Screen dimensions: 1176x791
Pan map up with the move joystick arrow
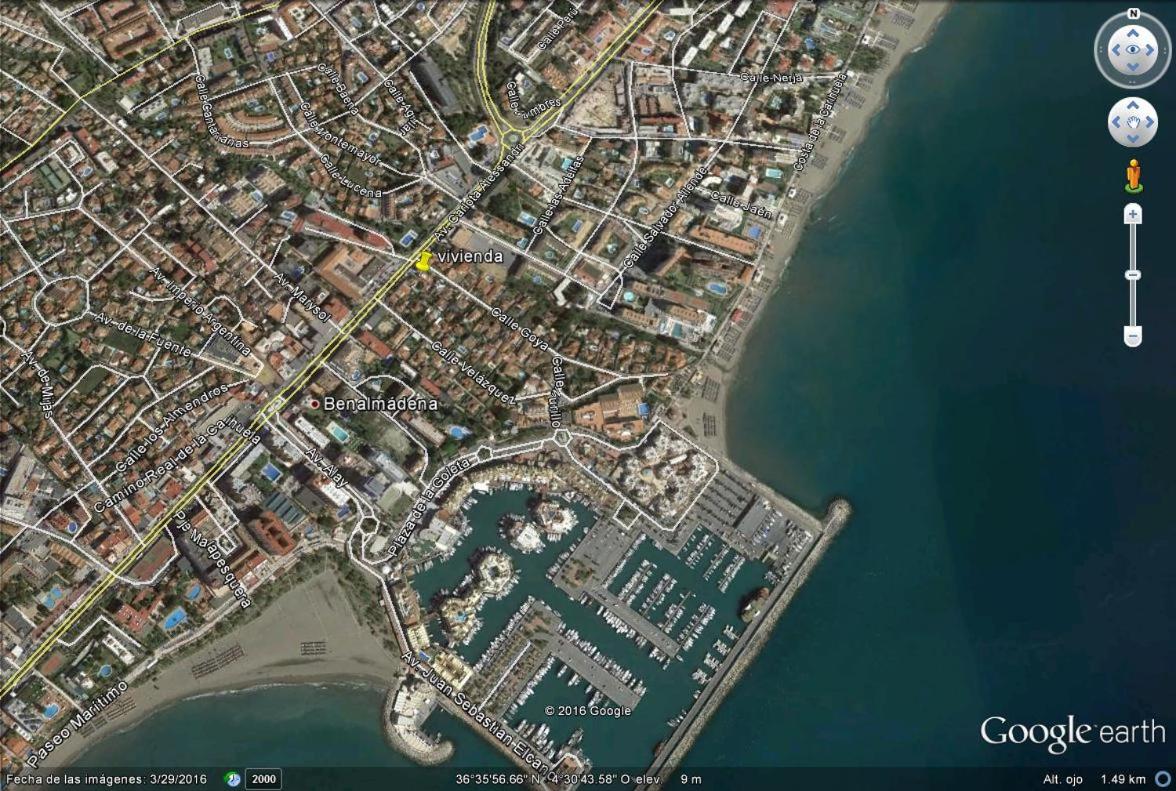pos(1132,104)
